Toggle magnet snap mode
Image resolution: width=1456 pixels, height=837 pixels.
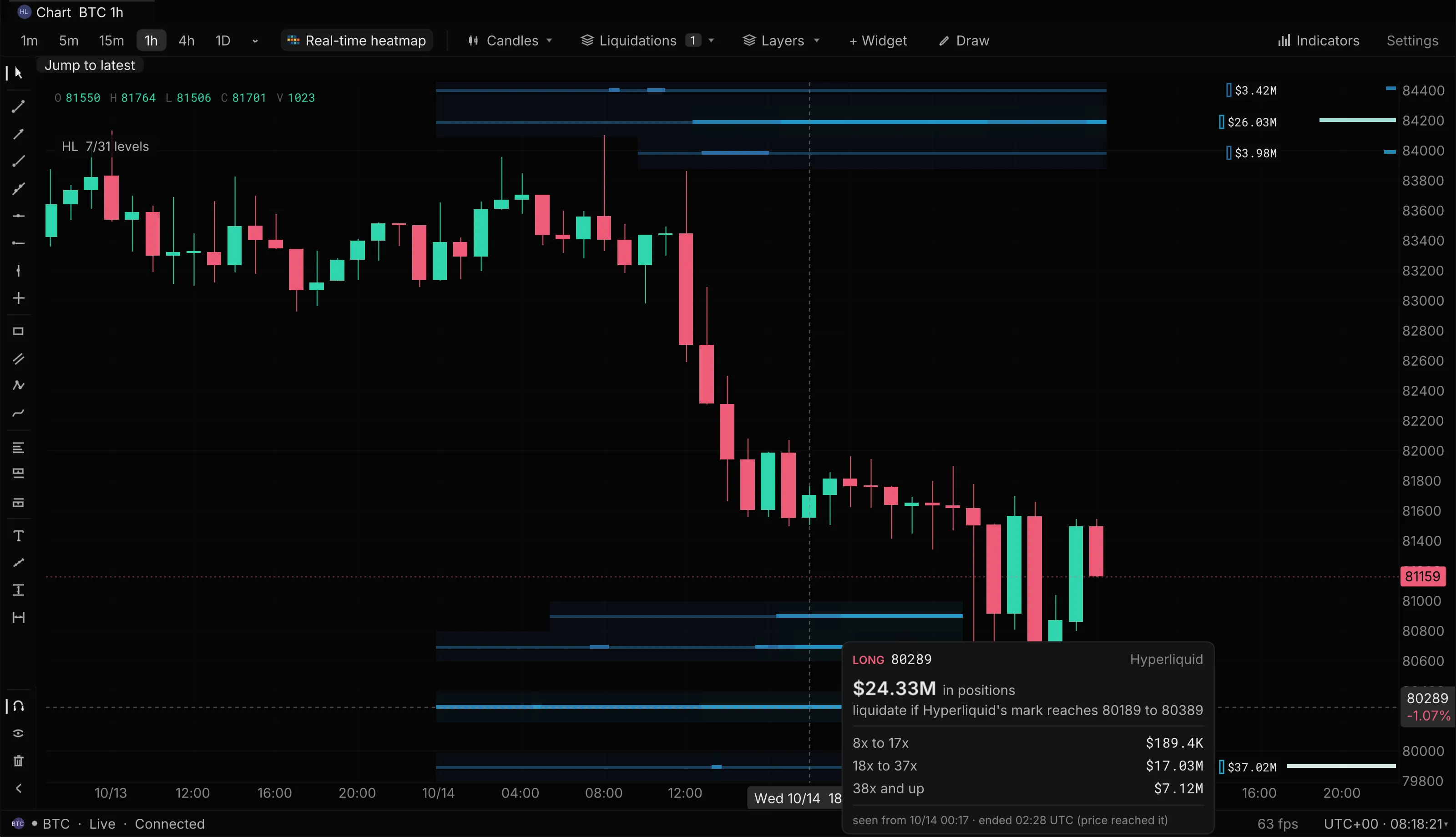18,706
